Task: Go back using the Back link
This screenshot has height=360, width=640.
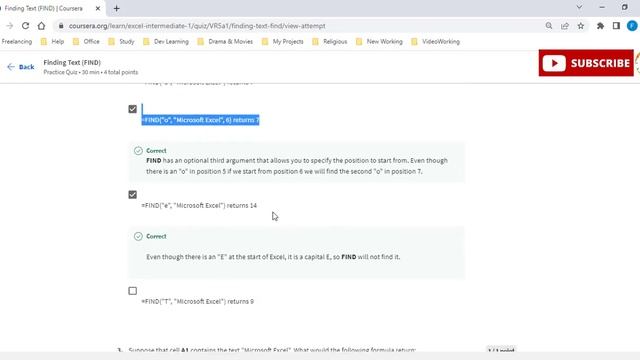Action: pyautogui.click(x=21, y=67)
